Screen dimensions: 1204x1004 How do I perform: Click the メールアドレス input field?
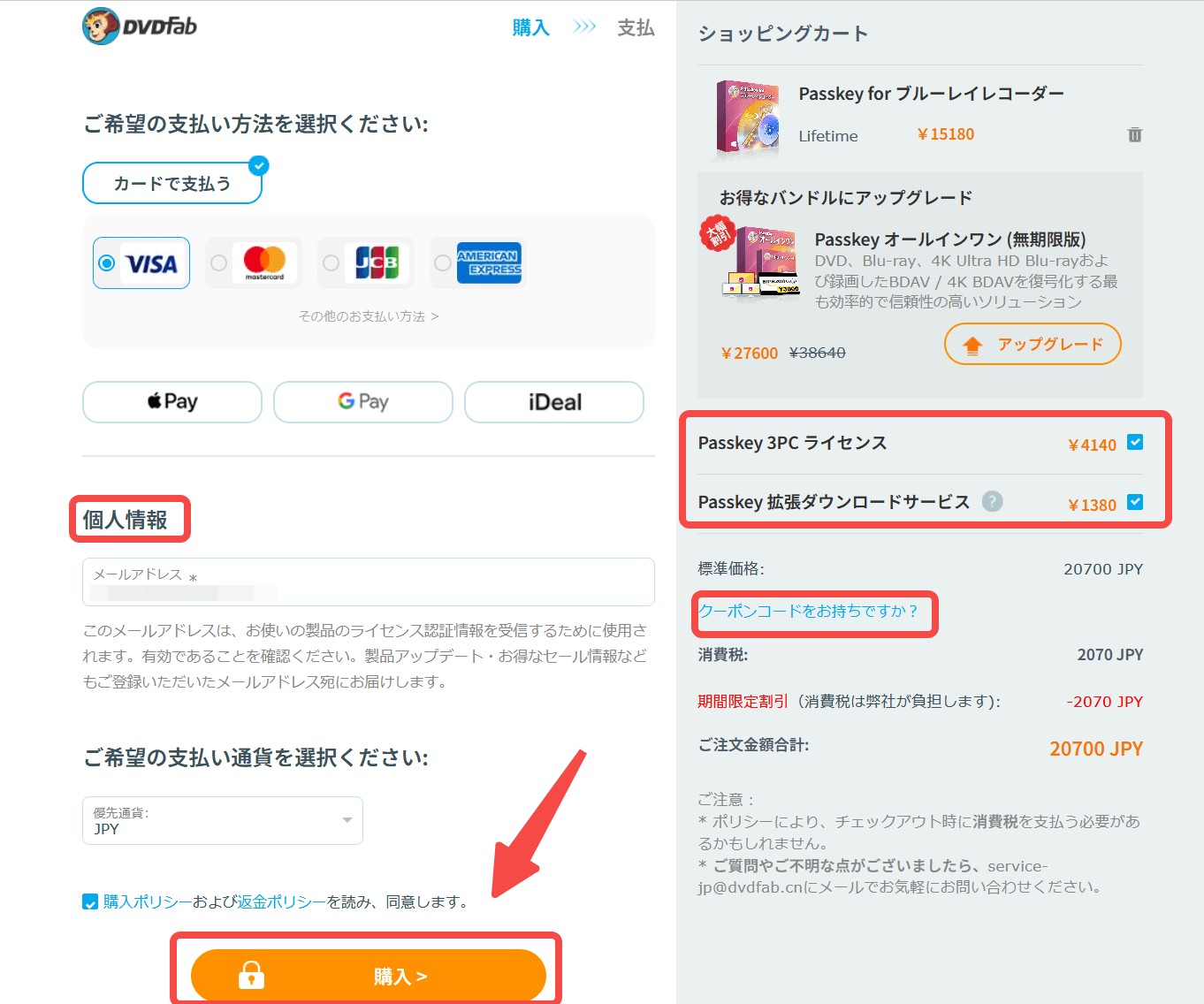click(369, 582)
